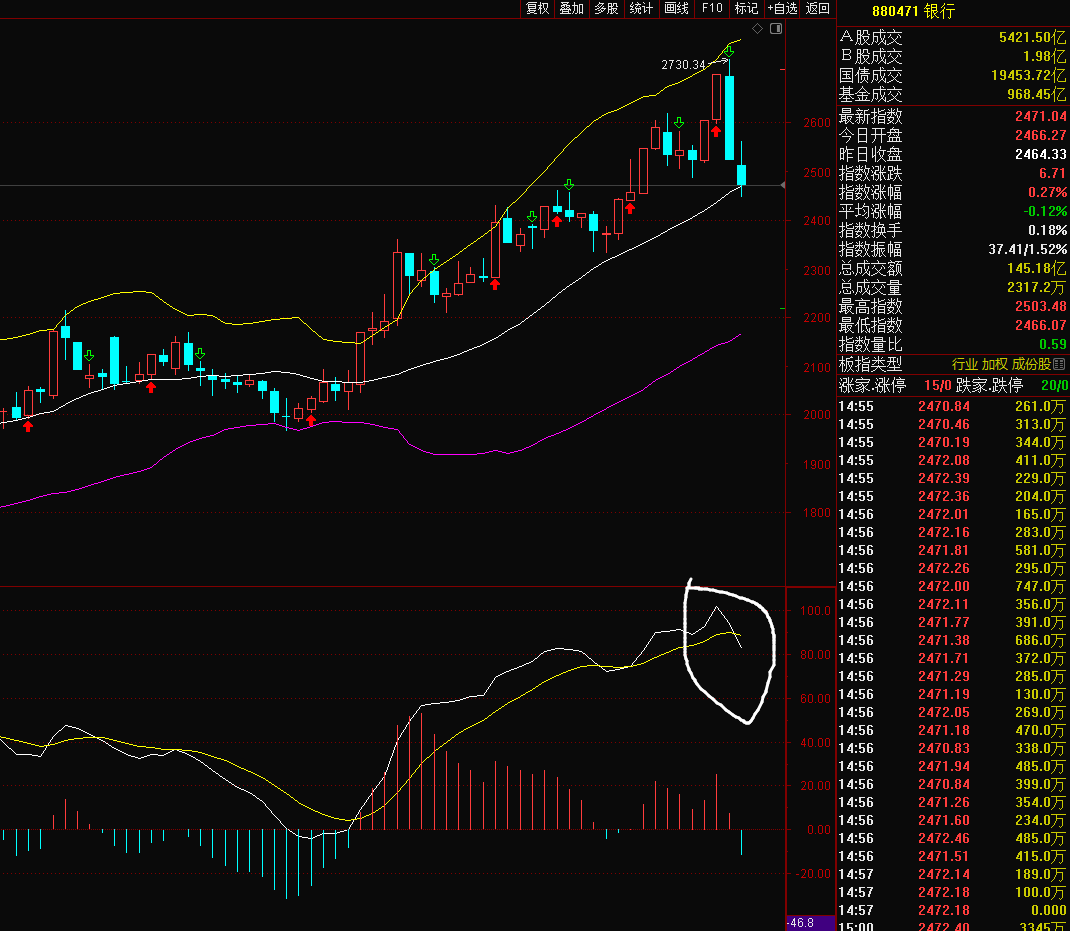The height and width of the screenshot is (931, 1070).
Task: Click the 加权 weighted label
Action: (995, 365)
